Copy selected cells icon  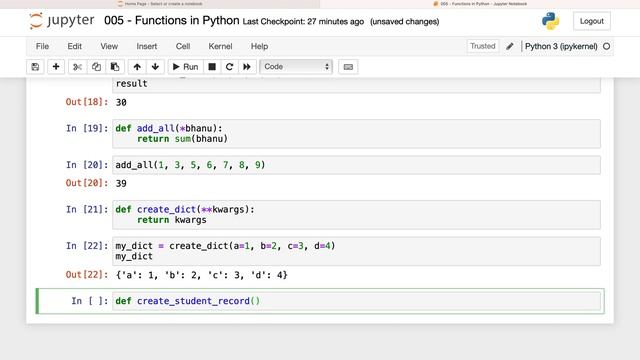point(96,67)
